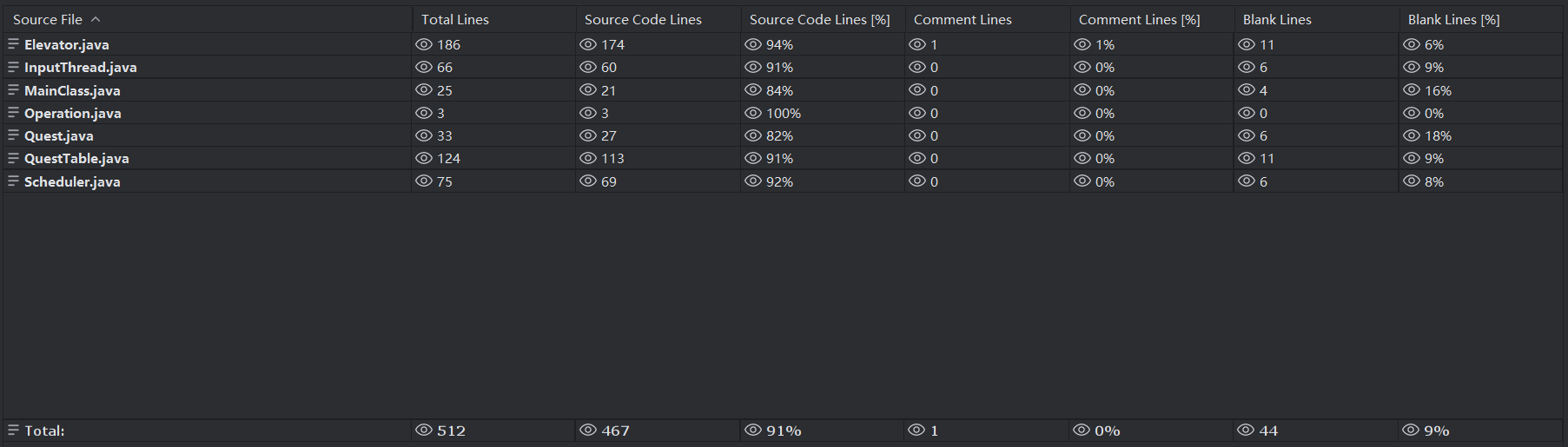Click the file icon beside InputThread.java

point(13,67)
